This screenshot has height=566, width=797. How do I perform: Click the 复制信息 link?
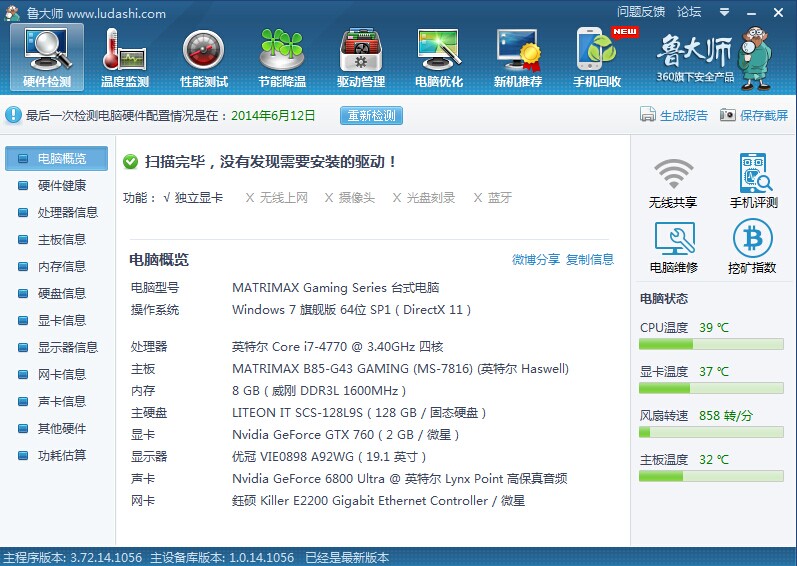(x=590, y=260)
